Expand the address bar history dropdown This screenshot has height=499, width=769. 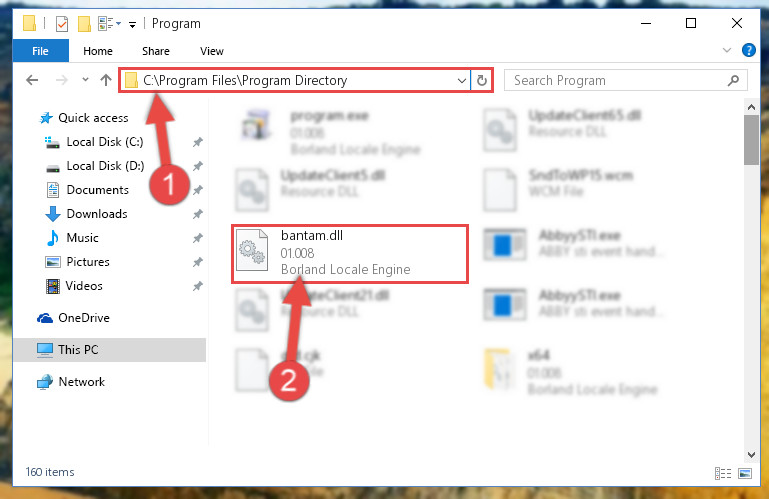[x=461, y=80]
